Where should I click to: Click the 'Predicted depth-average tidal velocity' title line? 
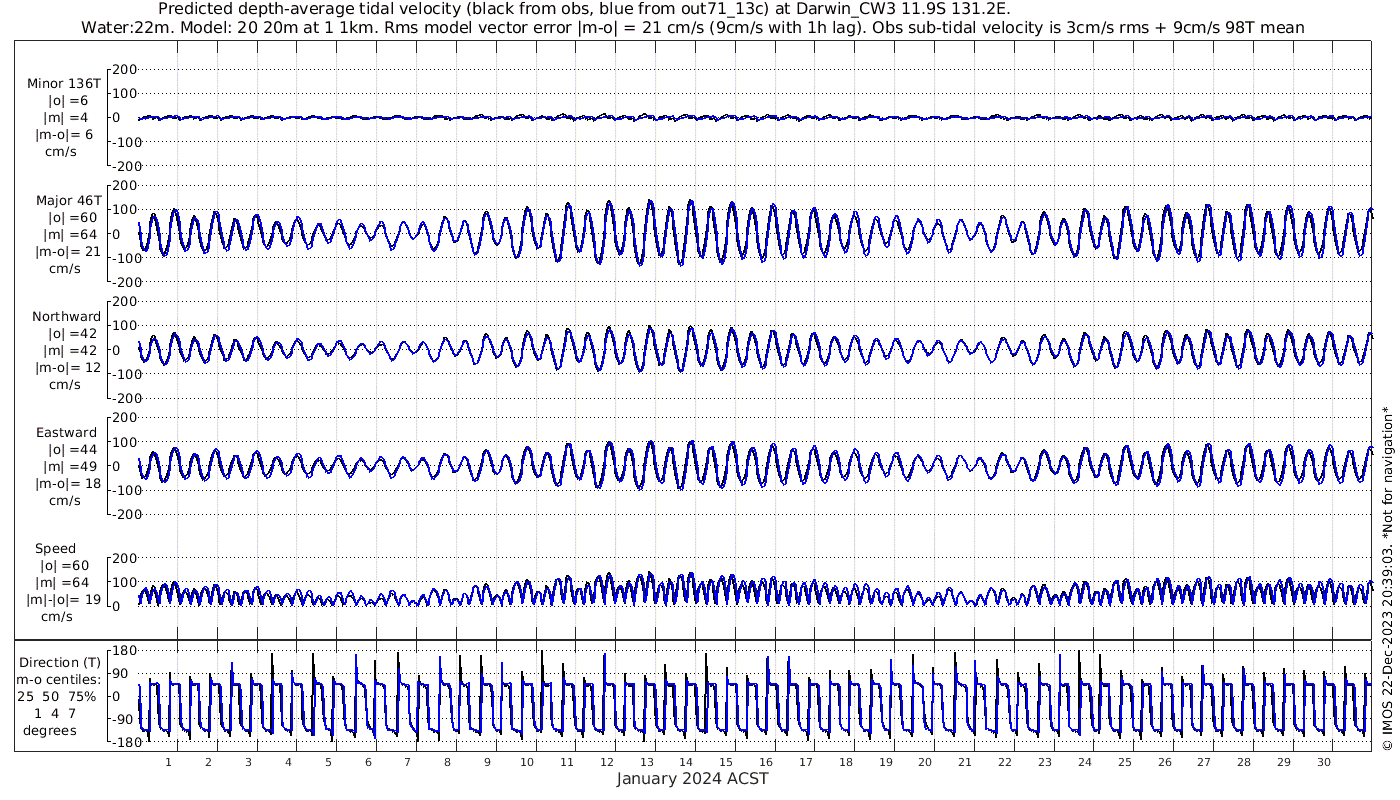click(585, 9)
